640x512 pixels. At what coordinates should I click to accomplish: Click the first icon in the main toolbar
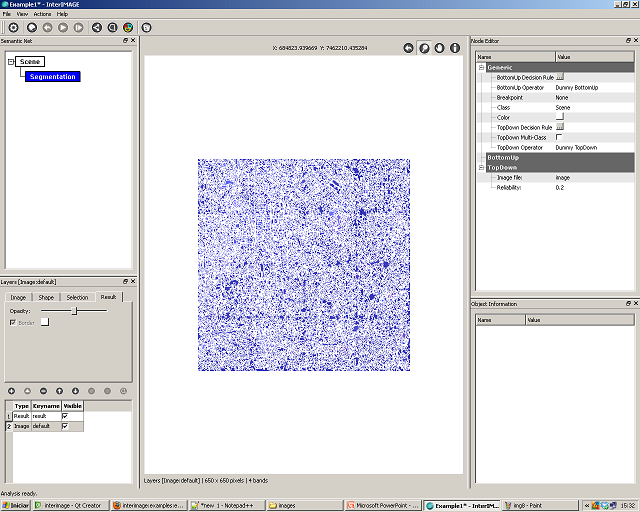click(12, 27)
